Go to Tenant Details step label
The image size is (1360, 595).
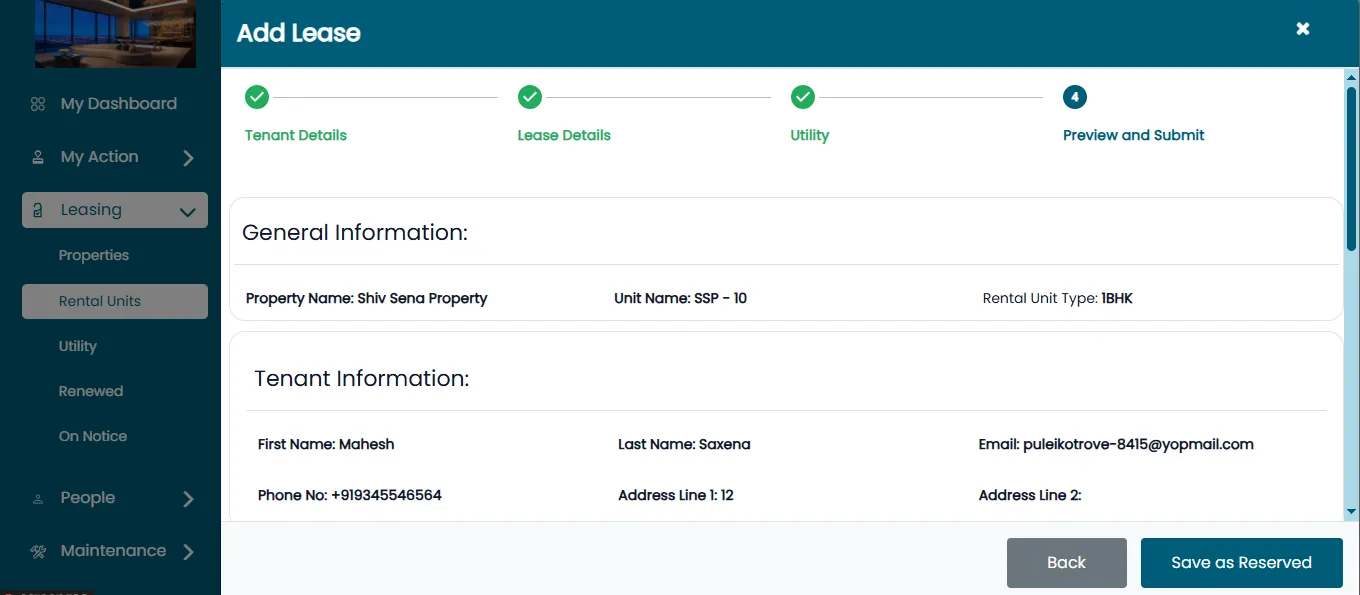(296, 135)
